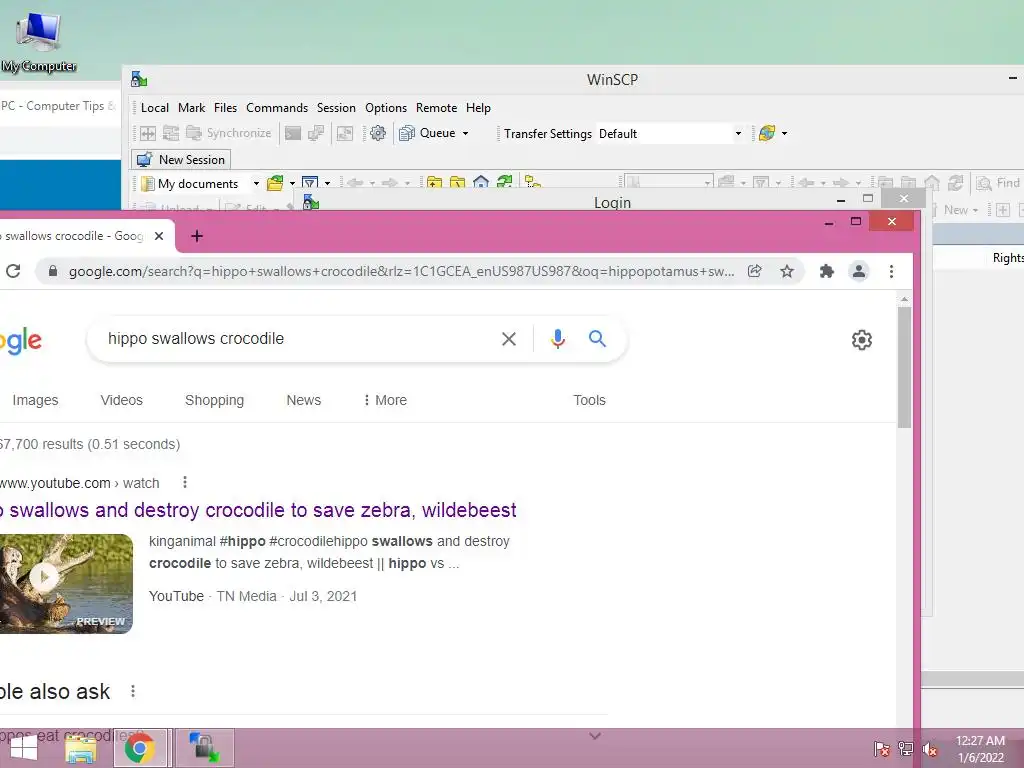Open the Mark menu in WinSCP
1024x768 pixels.
pyautogui.click(x=191, y=108)
